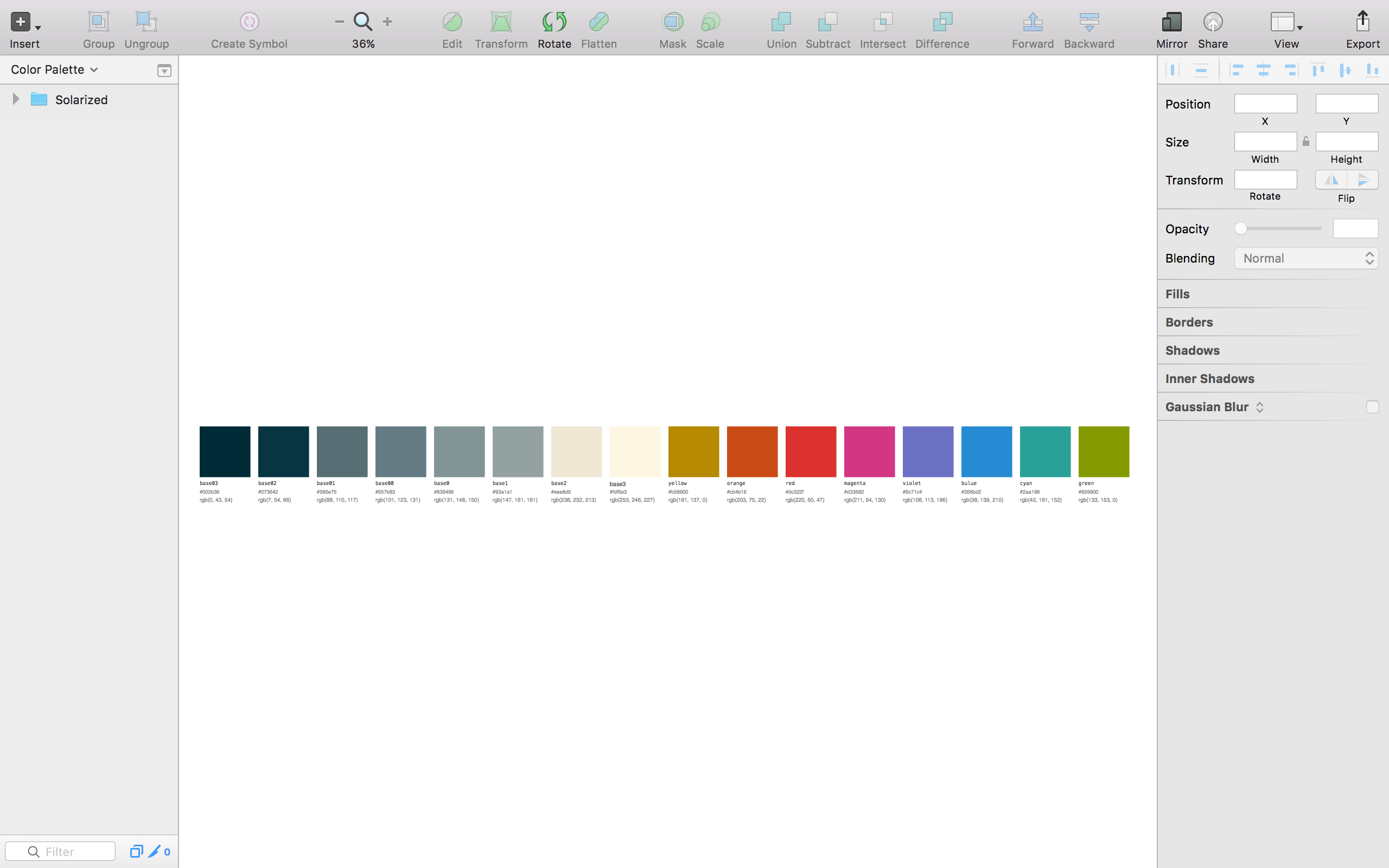Click the layer Filter search field

click(x=69, y=851)
